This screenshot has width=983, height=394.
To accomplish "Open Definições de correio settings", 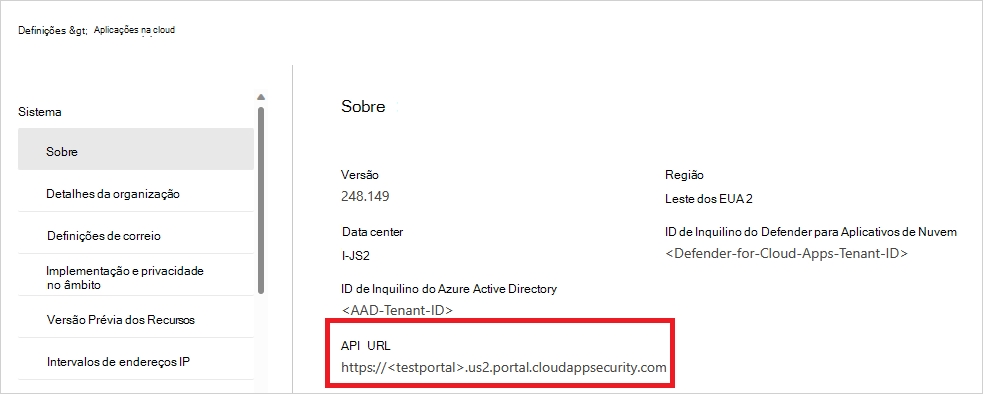I will coord(135,236).
